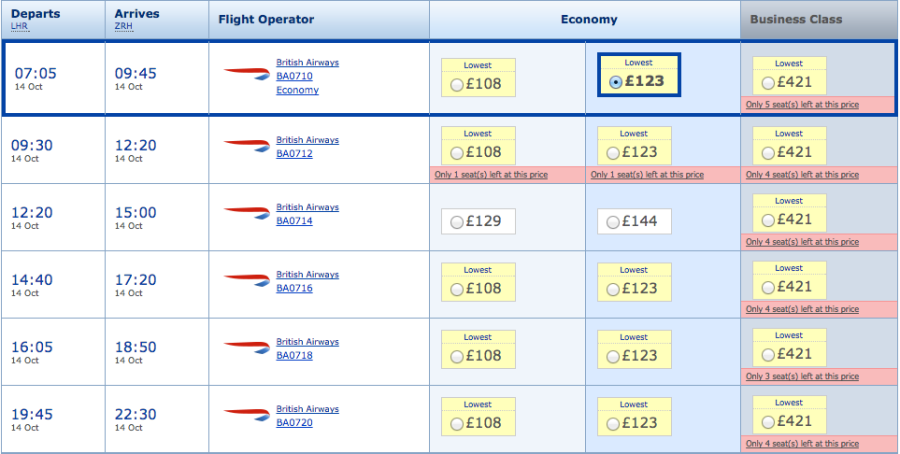Image resolution: width=900 pixels, height=454 pixels.
Task: Click the Economy link under BA0710
Action: click(x=297, y=90)
